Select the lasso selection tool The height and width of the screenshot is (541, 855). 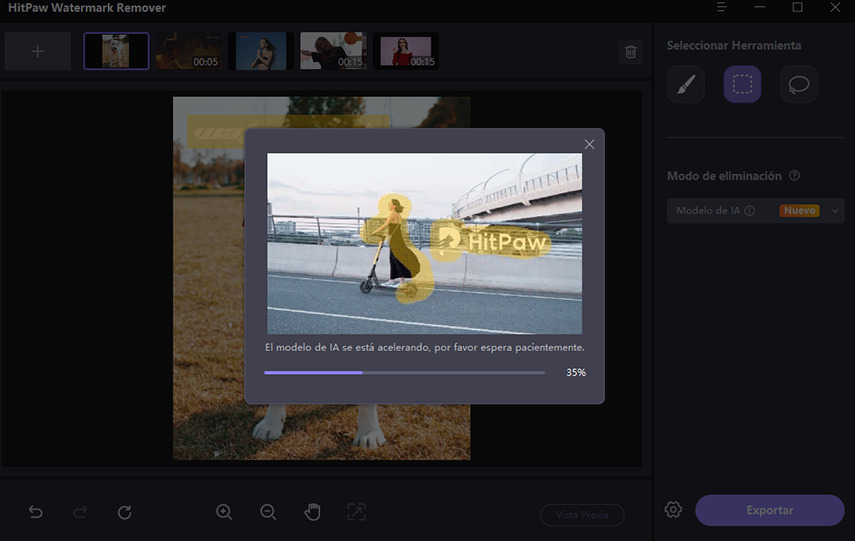(x=799, y=85)
